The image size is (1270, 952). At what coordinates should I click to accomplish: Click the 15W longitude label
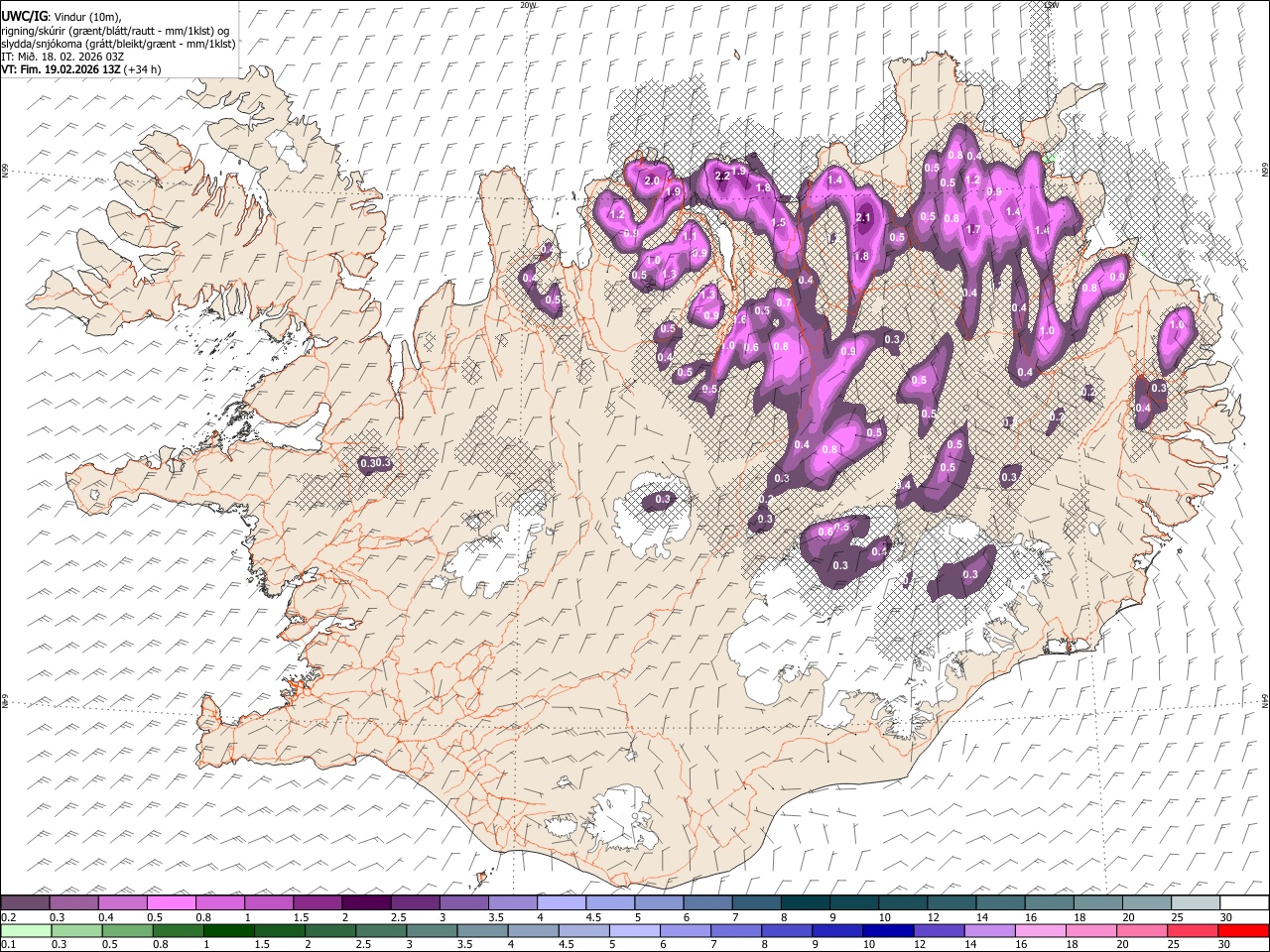click(x=1052, y=5)
